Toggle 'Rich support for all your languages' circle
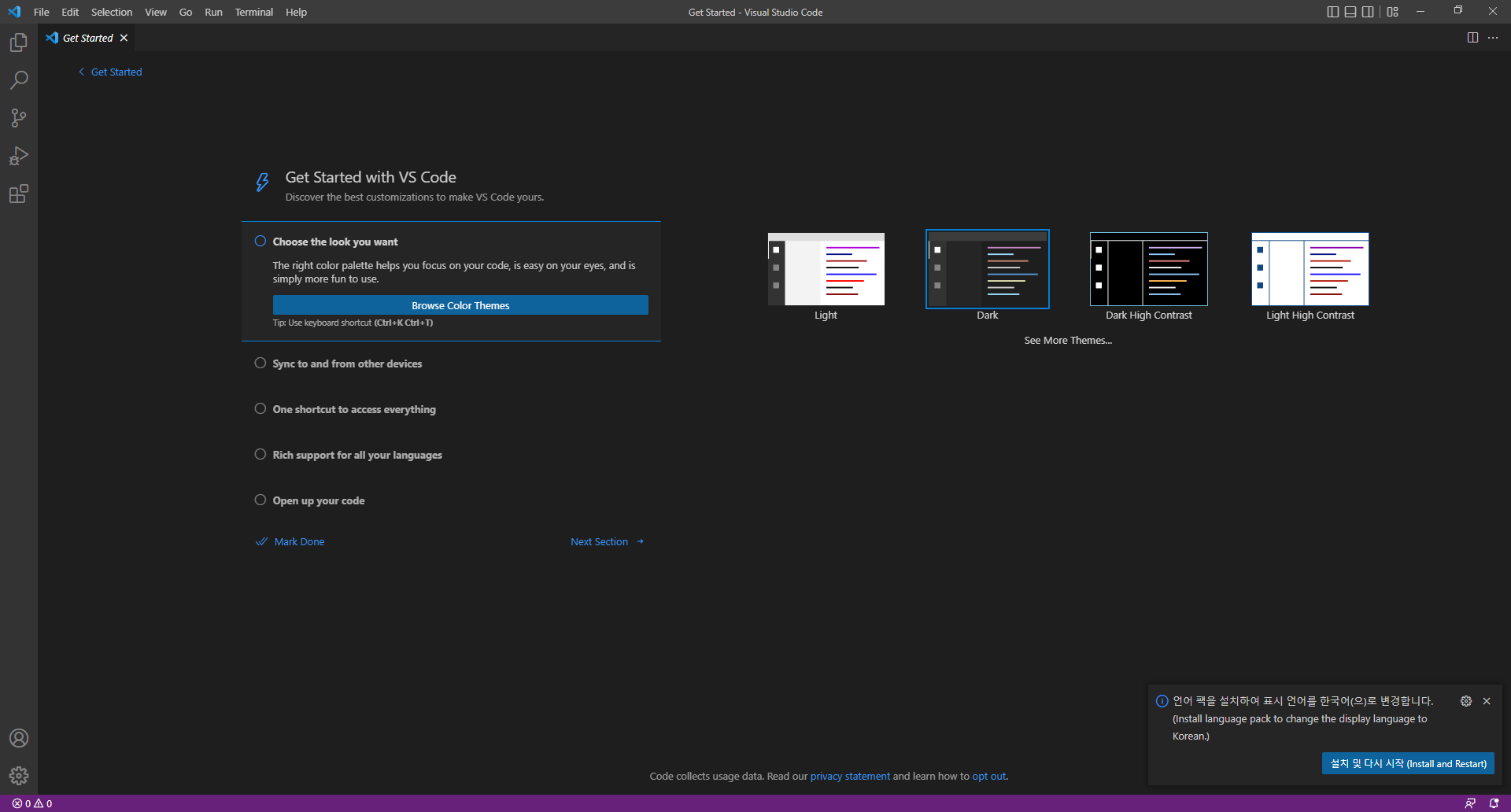1511x812 pixels. click(x=260, y=454)
